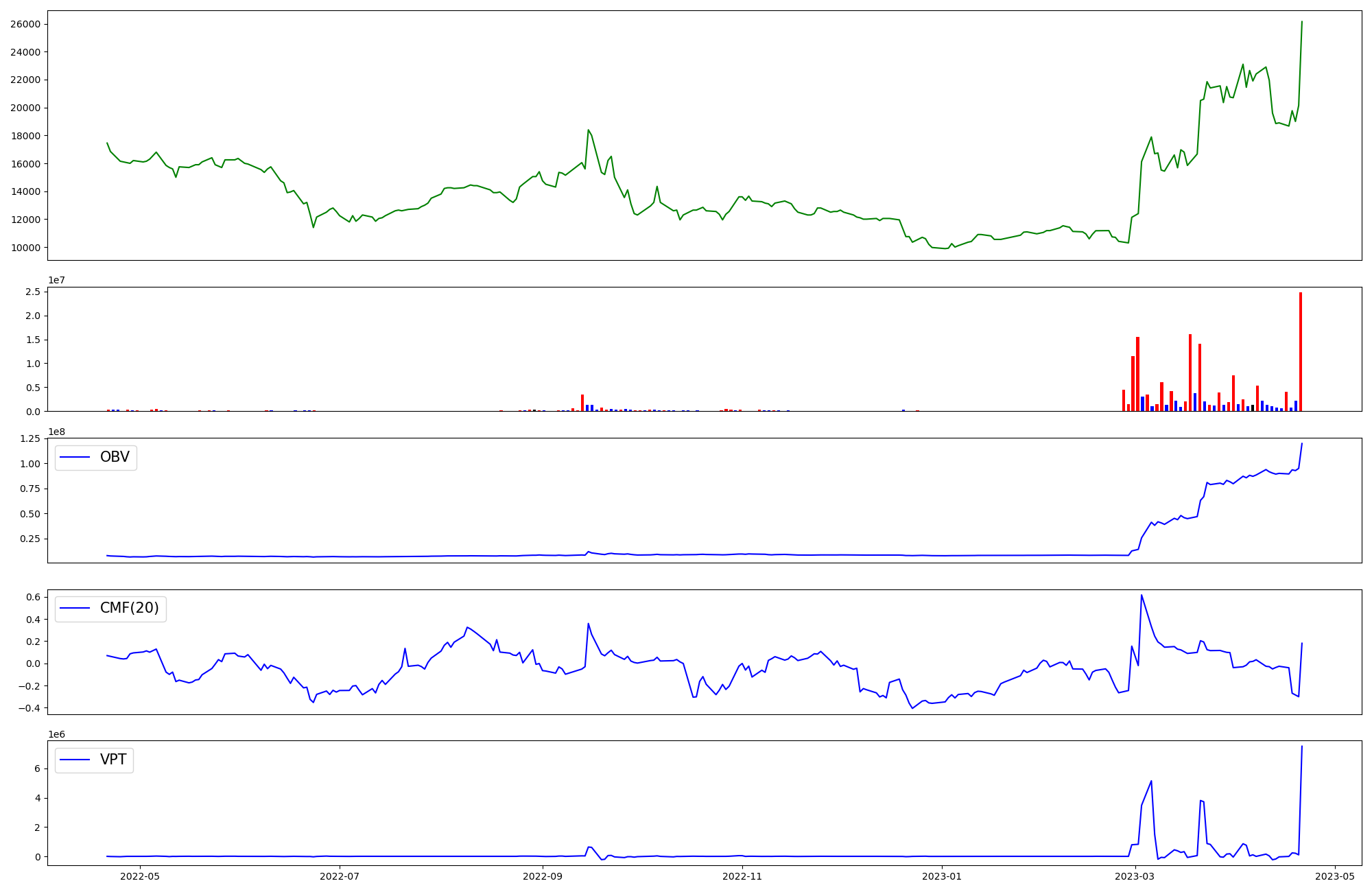Click the 2022-11 x-axis date label
The width and height of the screenshot is (1372, 892).
(742, 876)
